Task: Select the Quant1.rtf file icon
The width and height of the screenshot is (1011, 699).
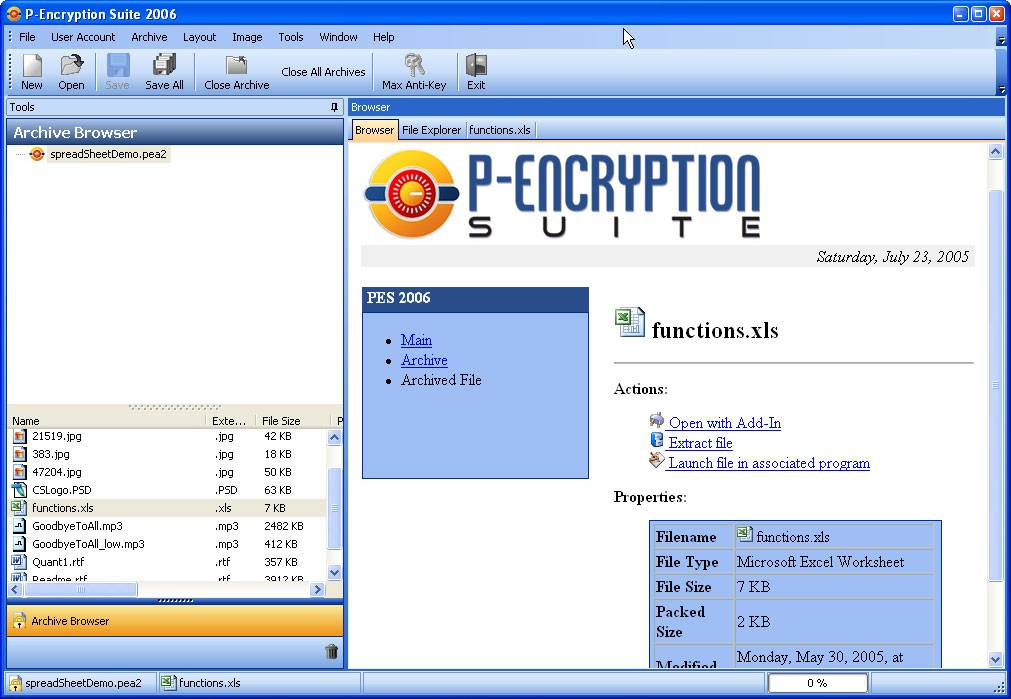Action: click(19, 562)
